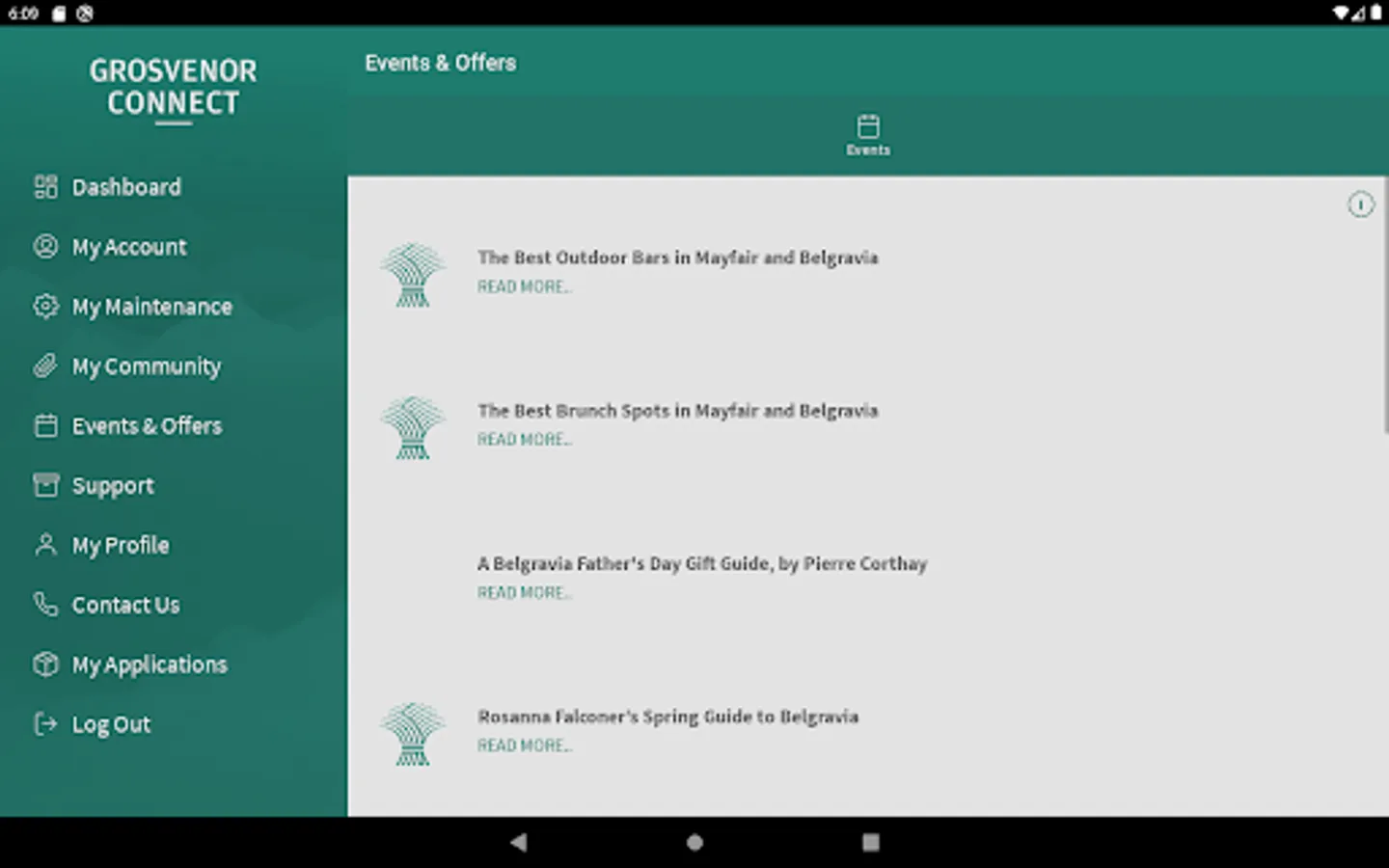This screenshot has width=1389, height=868.
Task: Click the My Profile user icon
Action: pyautogui.click(x=45, y=545)
